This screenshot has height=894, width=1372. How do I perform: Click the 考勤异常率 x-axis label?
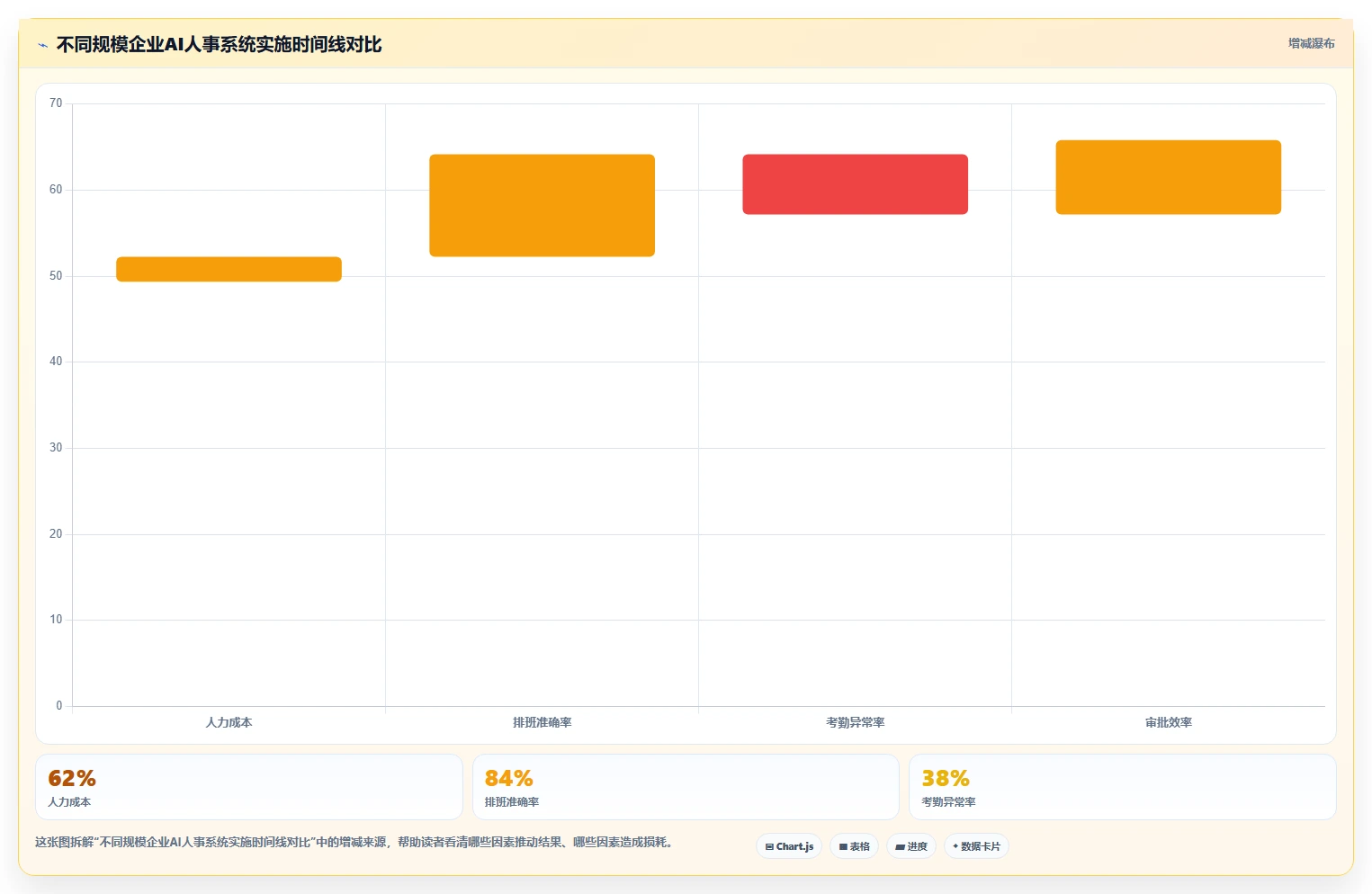pos(855,722)
